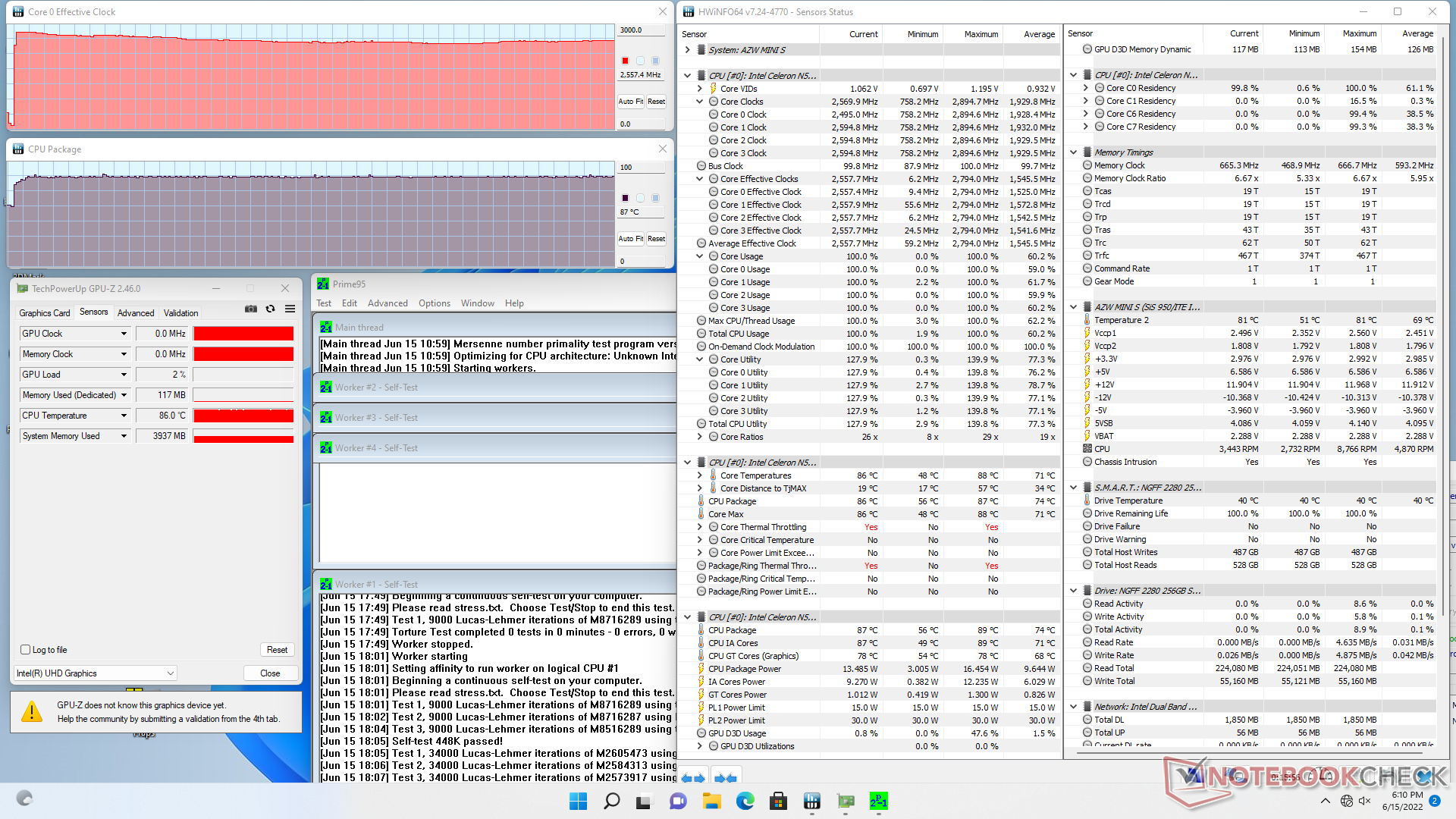Enable the Log to file checkbox
Viewport: 1456px width, 819px height.
point(26,650)
